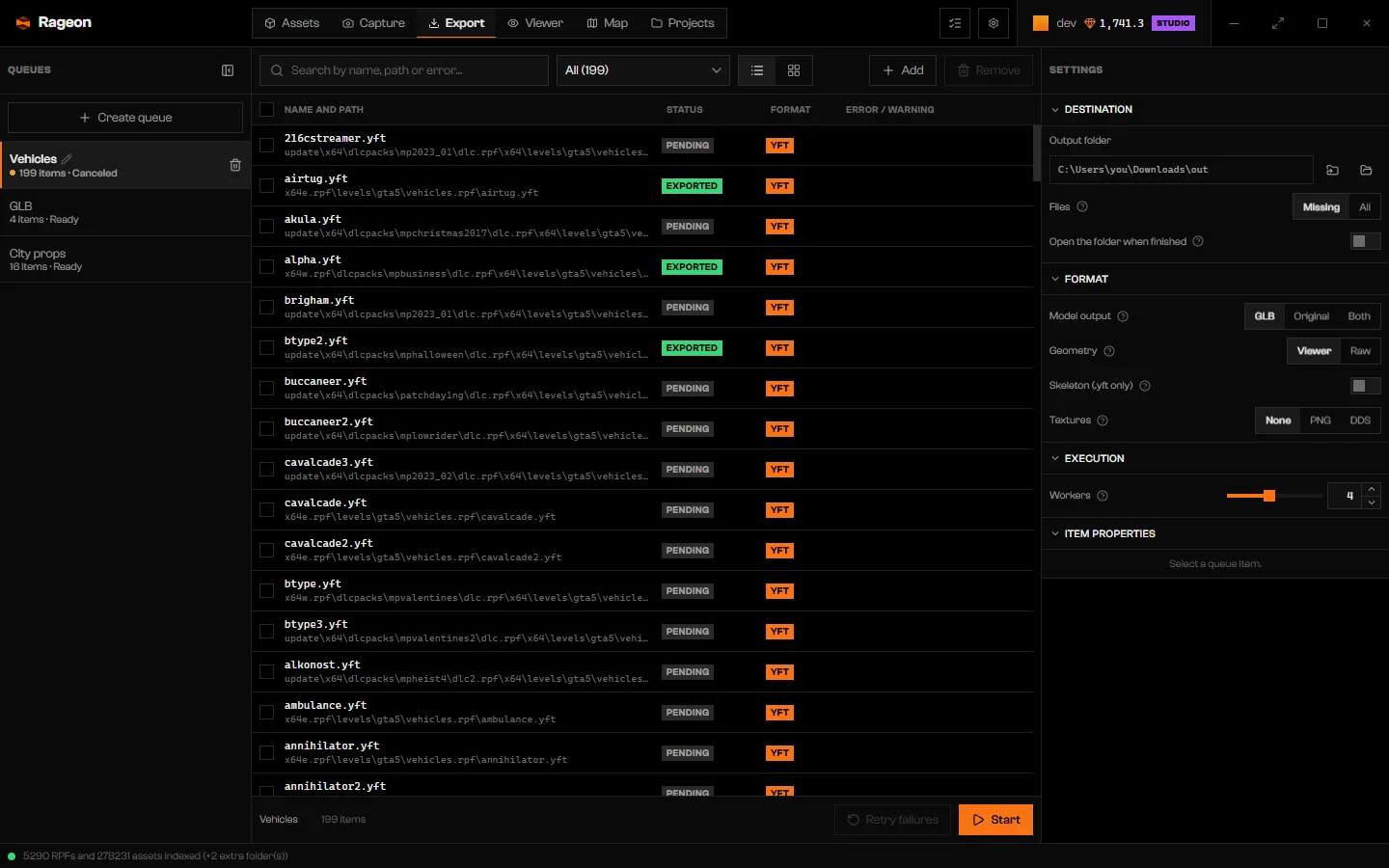The image size is (1389, 868).
Task: Open the All (199) filter dropdown
Action: (x=643, y=70)
